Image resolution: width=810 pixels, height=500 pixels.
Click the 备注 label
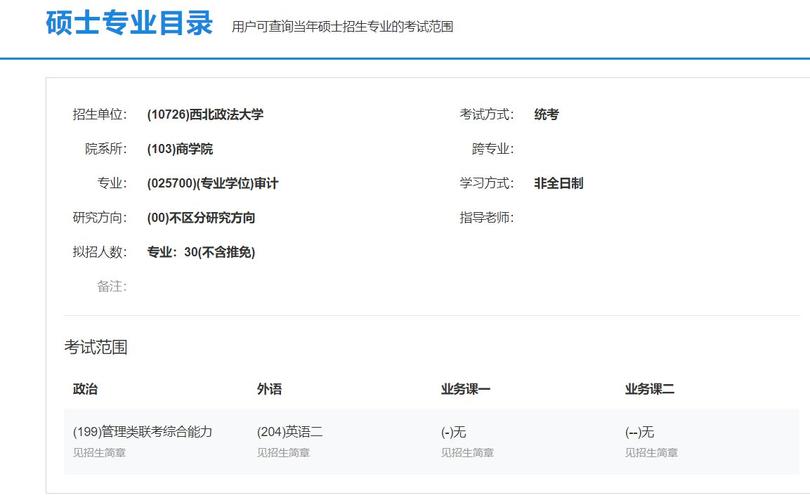112,286
